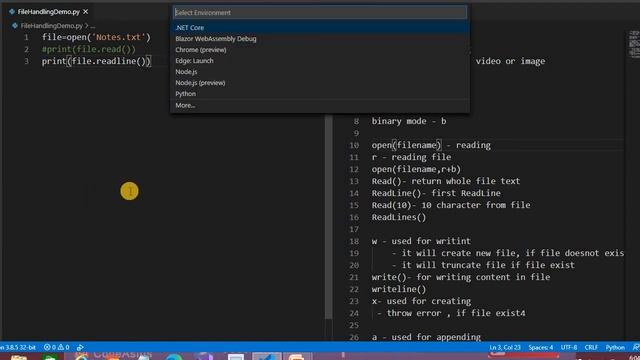
Task: Open Visual Studio Code from the taskbar
Action: [x=267, y=356]
